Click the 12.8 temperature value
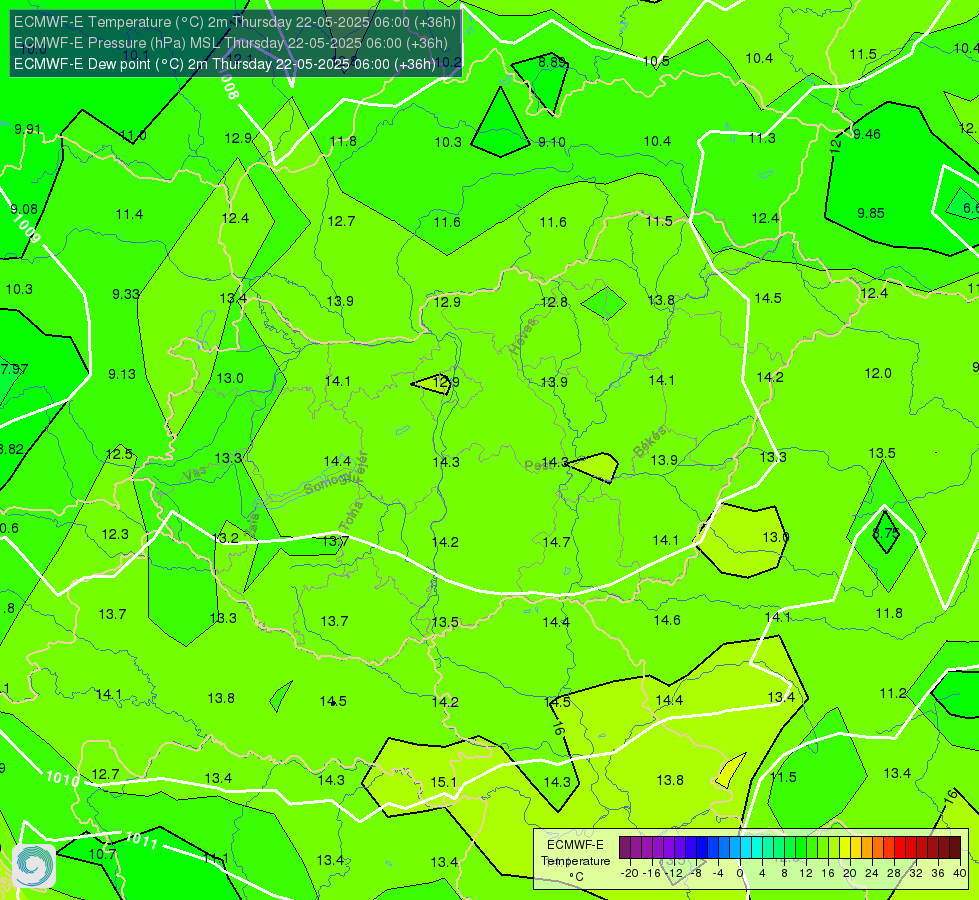The width and height of the screenshot is (979, 900). [554, 302]
